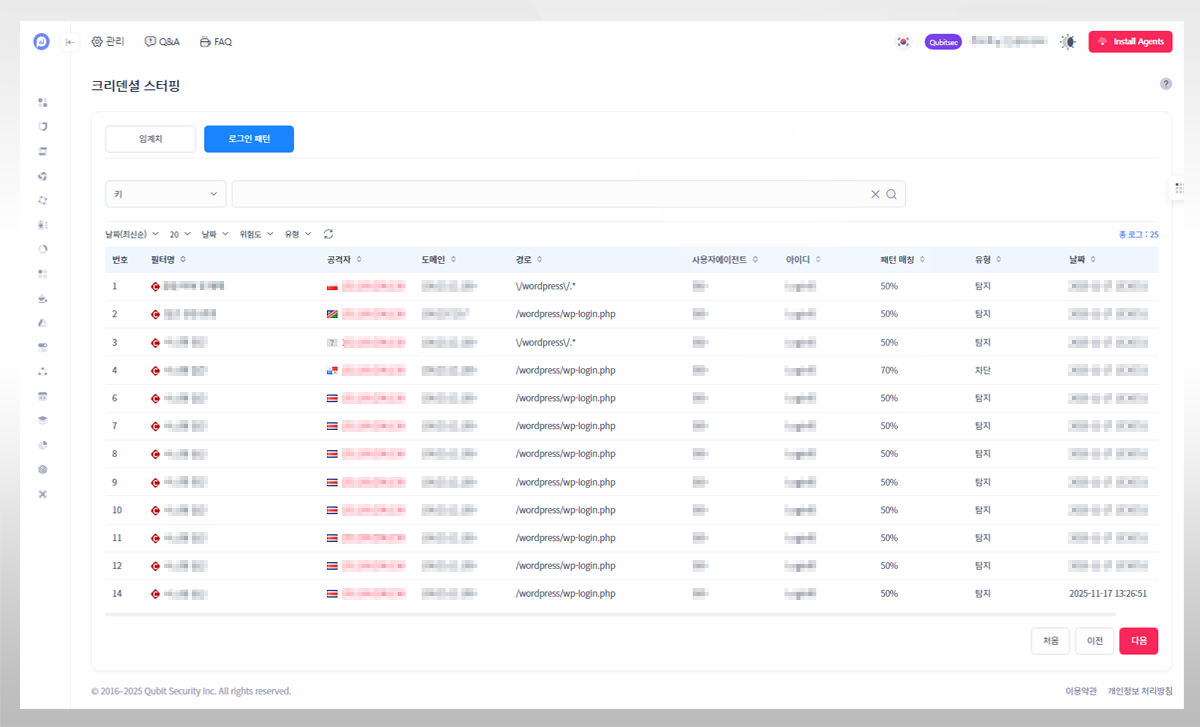Screen dimensions: 1200x727
Task: Click the Korean flag language icon
Action: click(903, 42)
